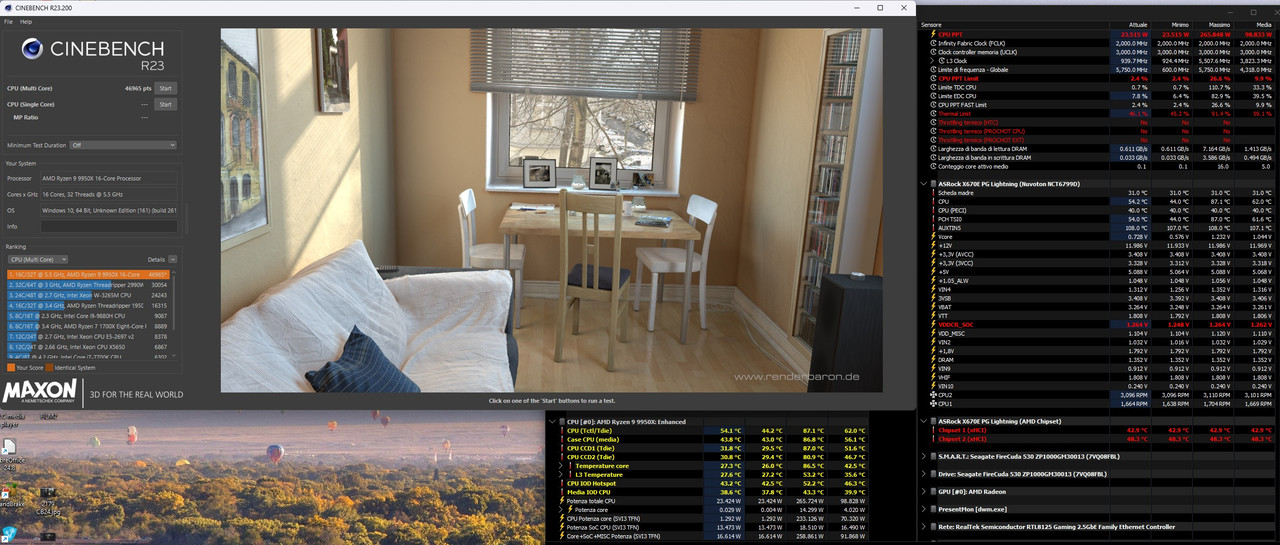Click the Potenza SoC CPU (SVI3 TFN) icon
Image resolution: width=1280 pixels, height=545 pixels.
coord(561,527)
